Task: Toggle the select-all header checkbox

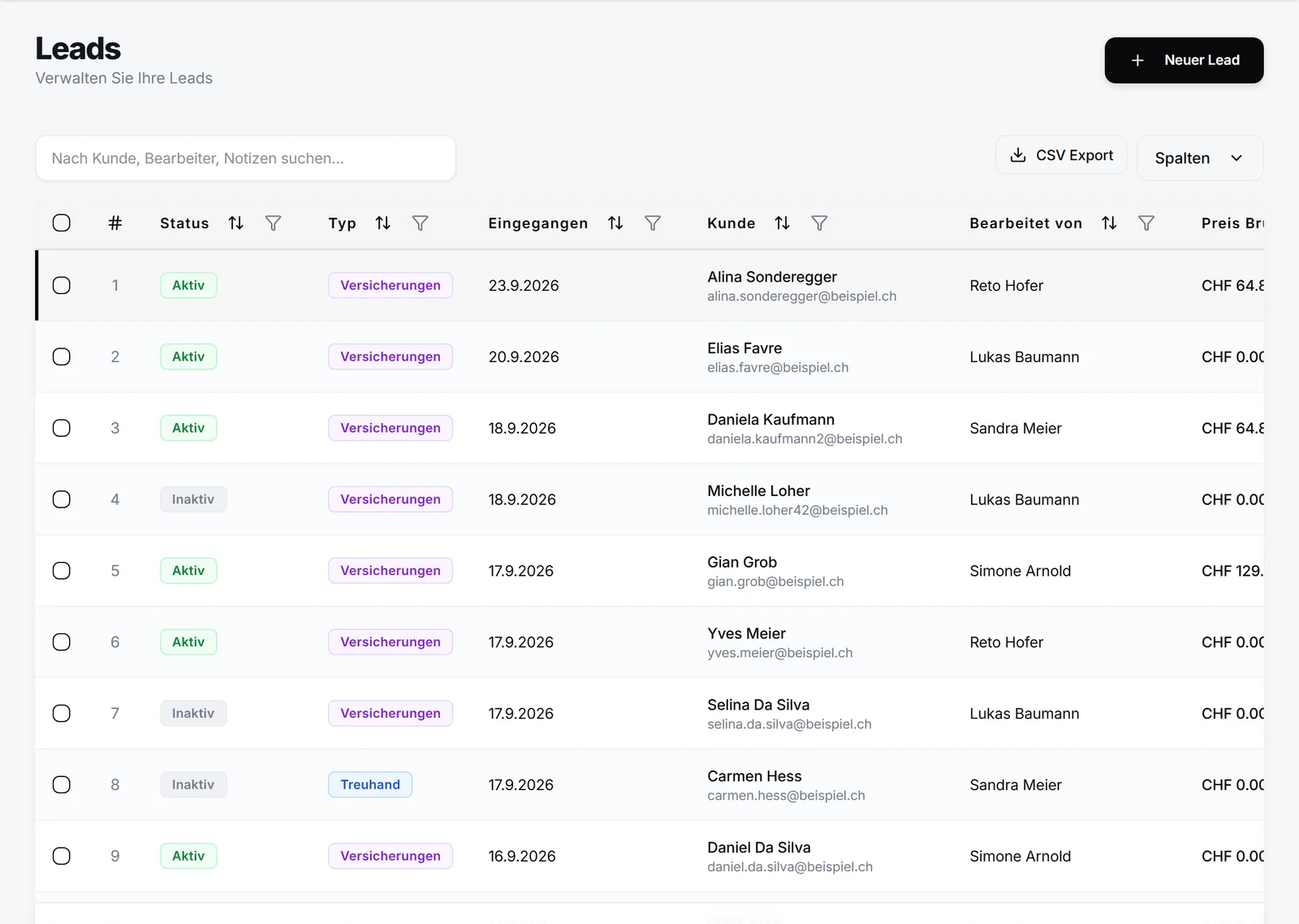Action: point(62,223)
